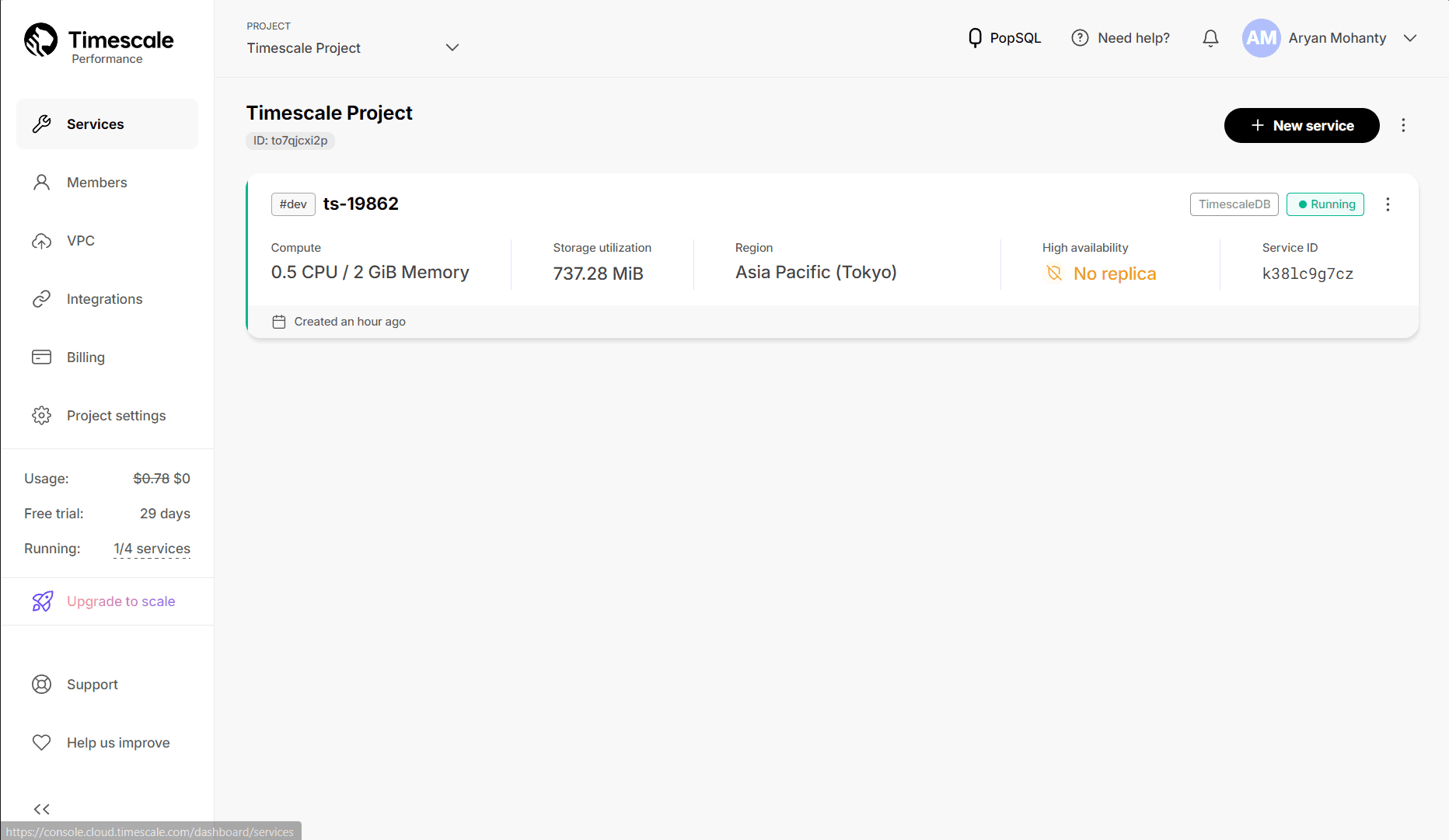Click the Need help question mark icon
Screen dimensions: 1449x840
pos(1080,38)
